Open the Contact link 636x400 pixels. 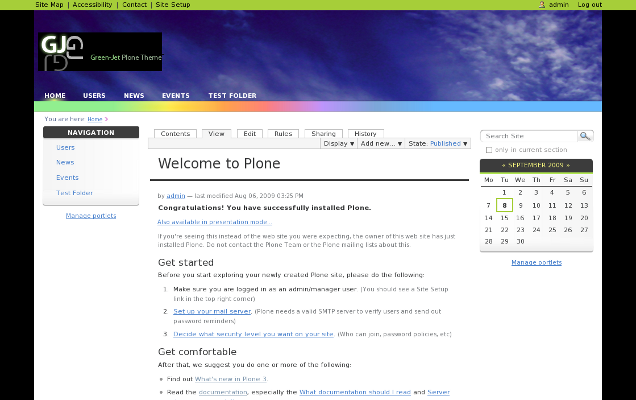[135, 4]
